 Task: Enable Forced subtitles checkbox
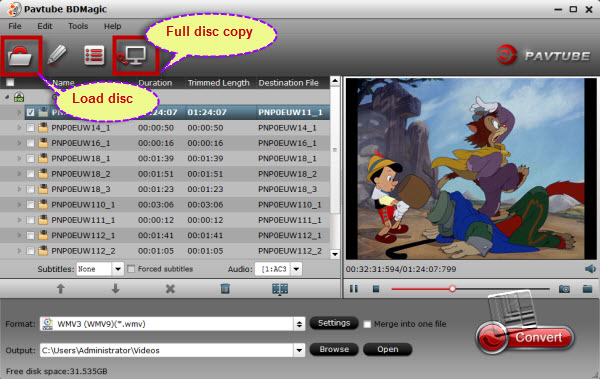(131, 269)
